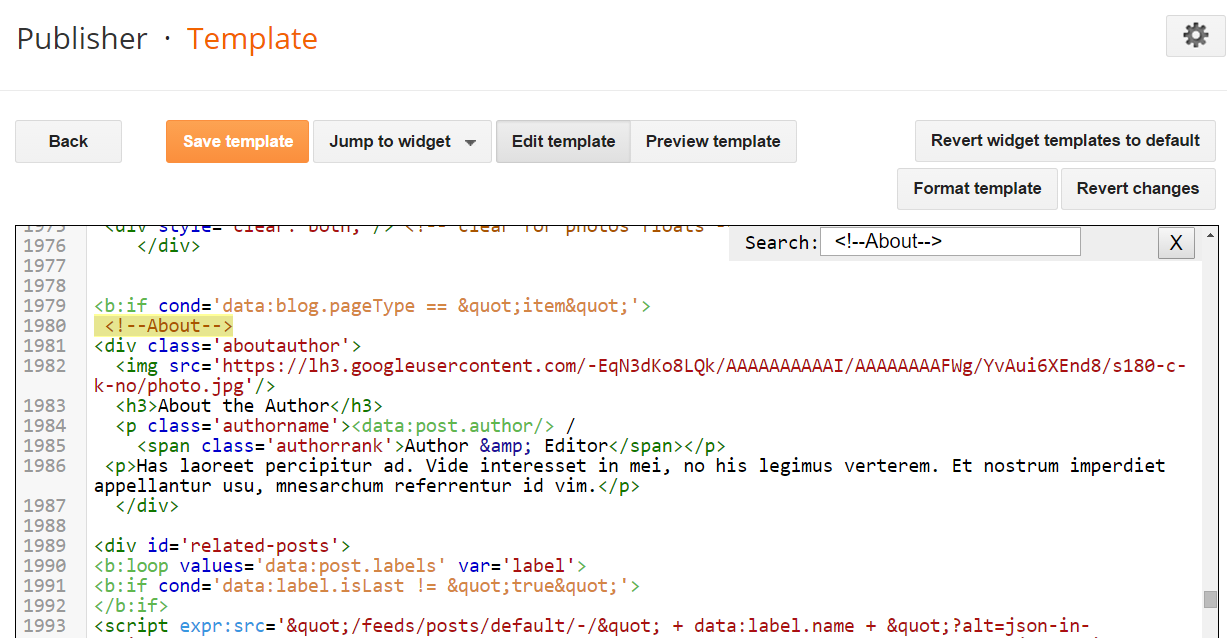
Task: Open the settings gear menu
Action: (x=1195, y=37)
